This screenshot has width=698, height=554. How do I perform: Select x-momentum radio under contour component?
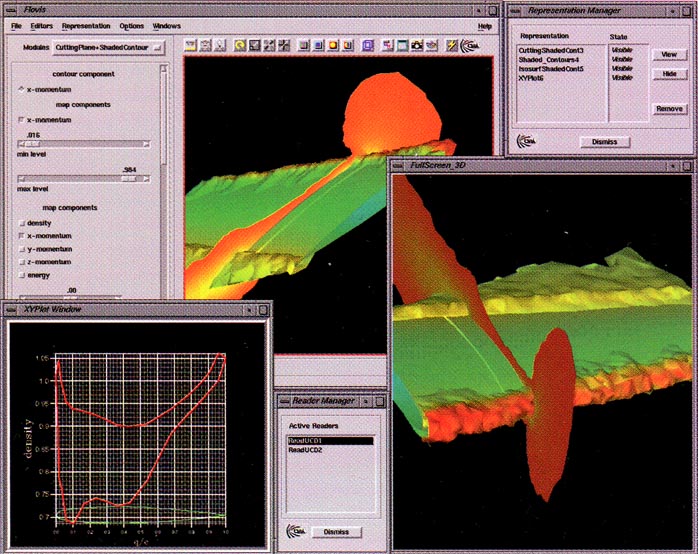pyautogui.click(x=21, y=89)
